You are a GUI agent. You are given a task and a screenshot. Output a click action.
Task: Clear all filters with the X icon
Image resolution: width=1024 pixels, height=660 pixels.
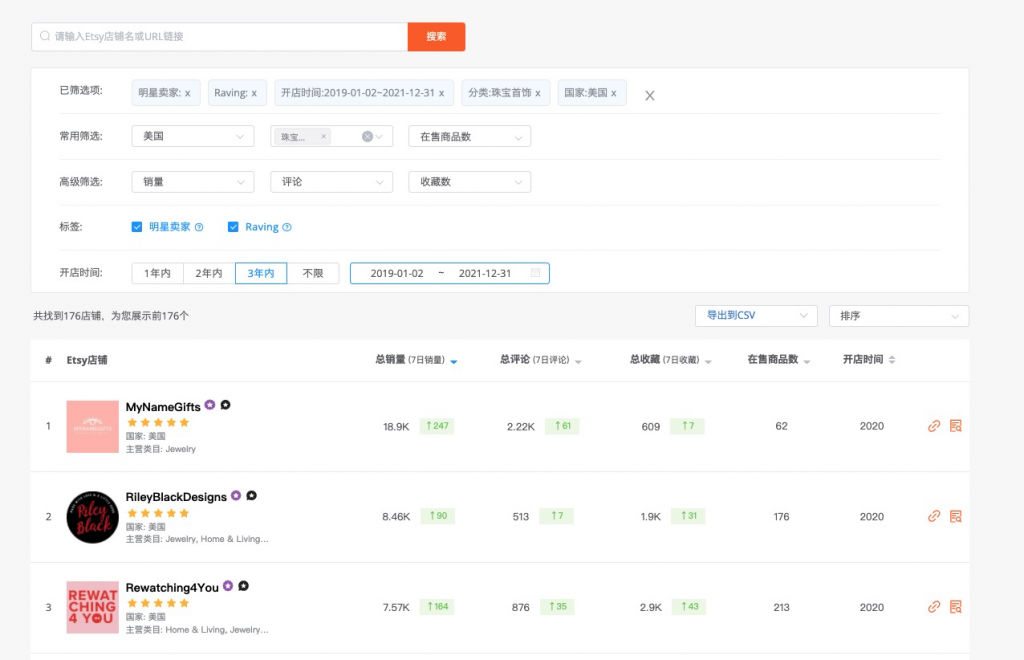point(650,95)
